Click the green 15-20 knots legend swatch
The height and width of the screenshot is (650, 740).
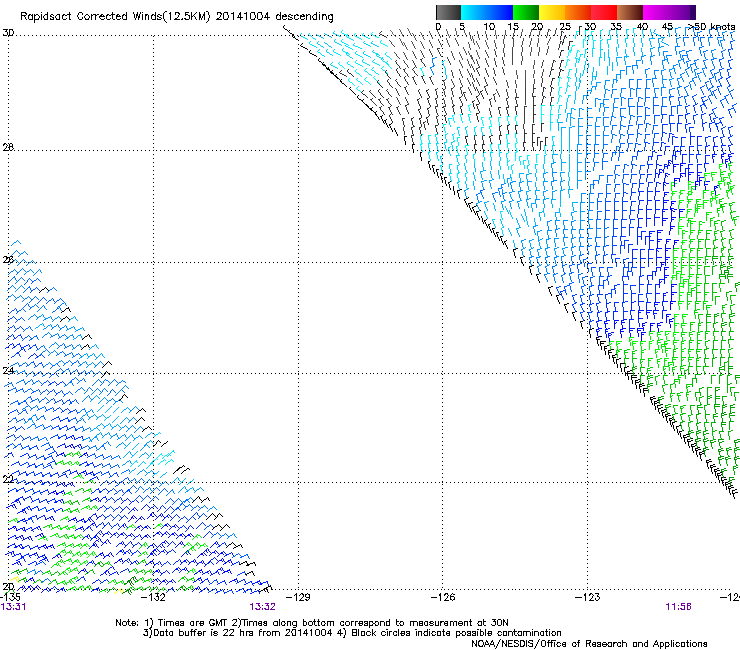(526, 12)
